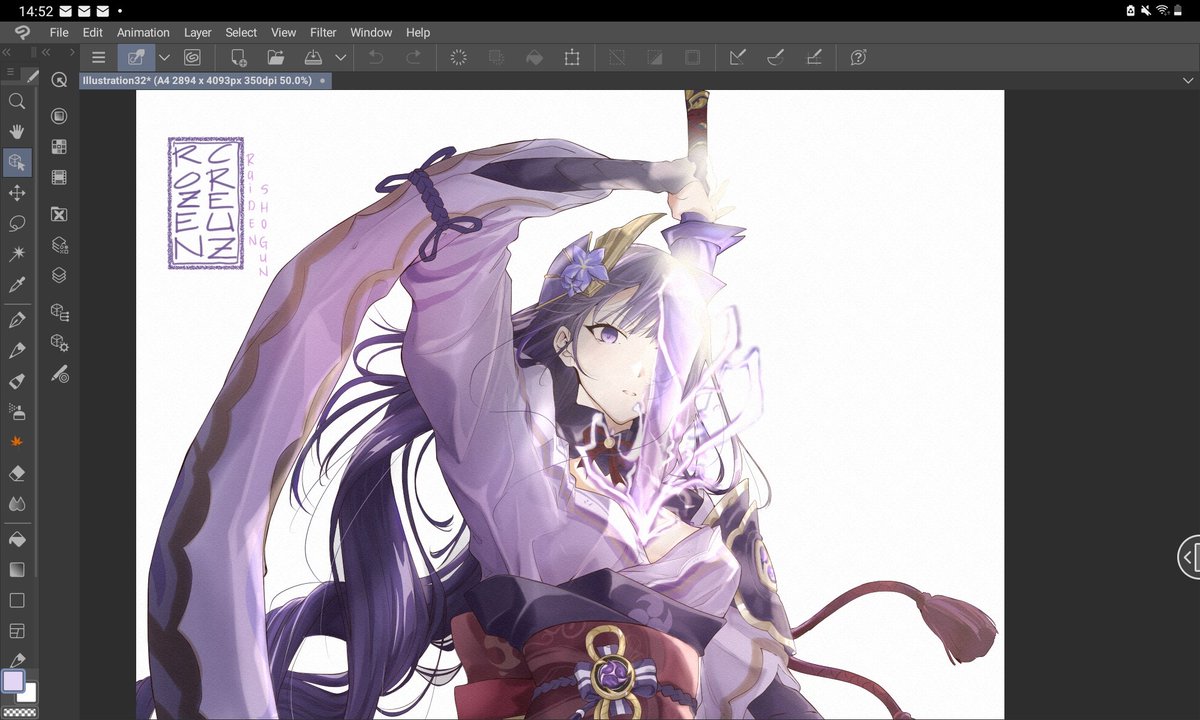Select the Blend tool
The width and height of the screenshot is (1200, 720).
17,503
